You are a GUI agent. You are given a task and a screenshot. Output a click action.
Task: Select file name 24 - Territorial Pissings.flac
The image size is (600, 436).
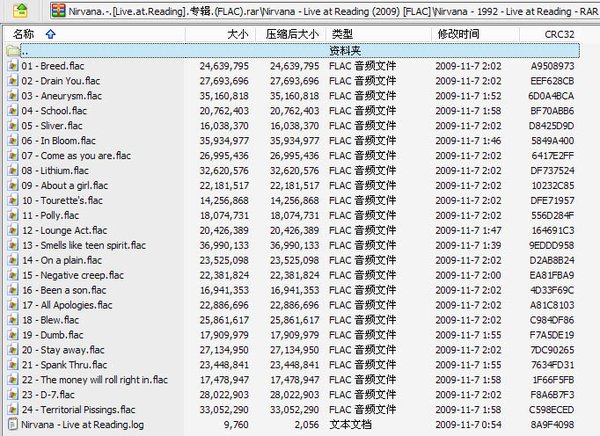point(78,409)
